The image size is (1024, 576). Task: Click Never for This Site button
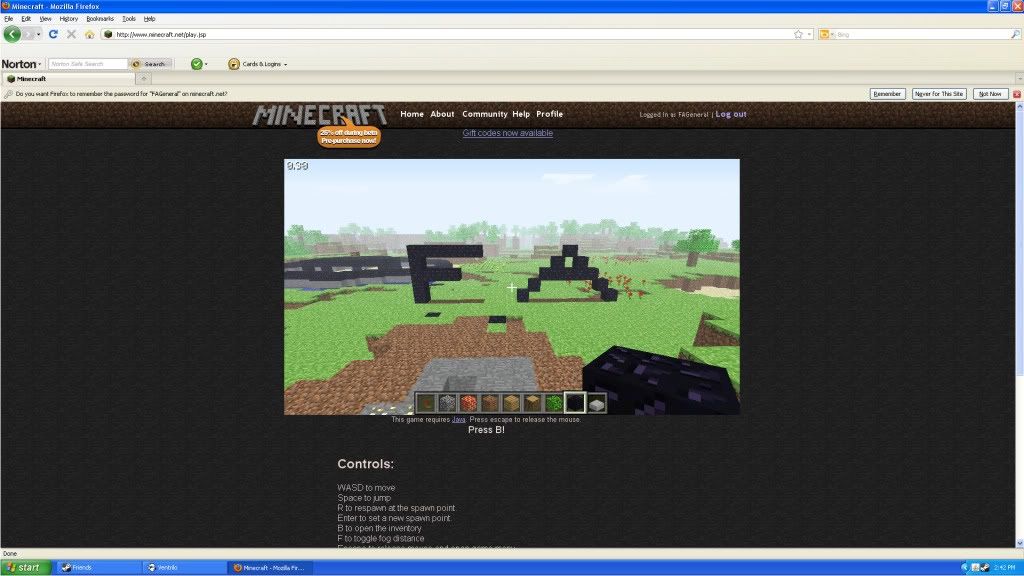(x=938, y=94)
